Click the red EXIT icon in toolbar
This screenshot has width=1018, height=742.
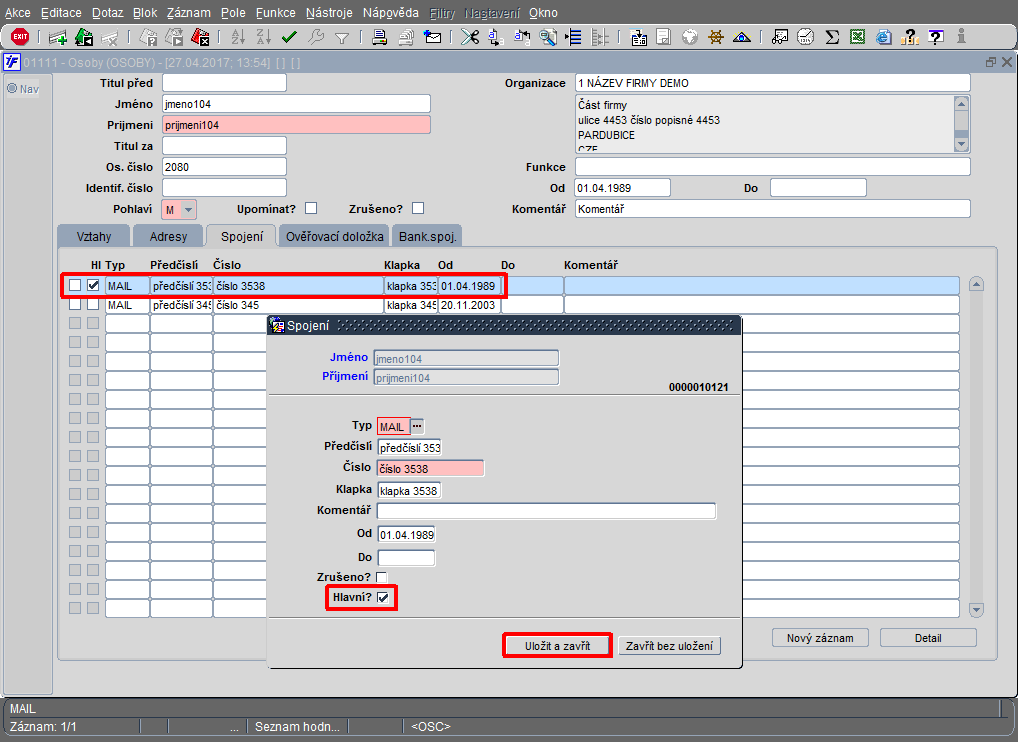tap(20, 37)
